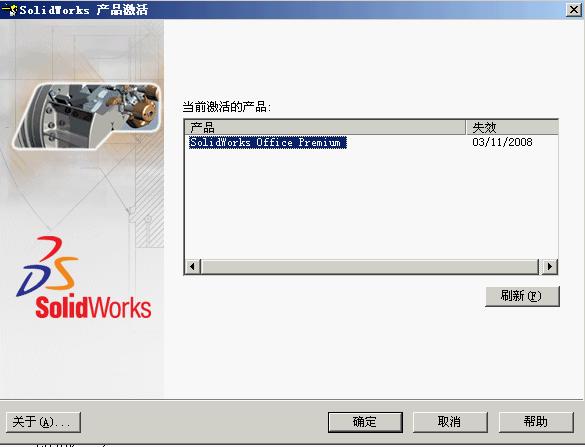Image resolution: width=585 pixels, height=447 pixels.
Task: Click the 失效 column header
Action: point(512,127)
